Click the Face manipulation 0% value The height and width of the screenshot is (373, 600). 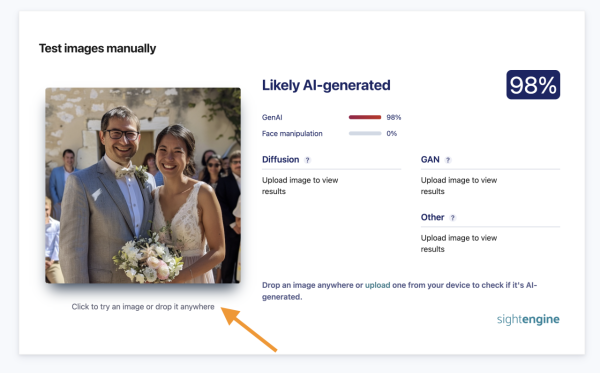[391, 134]
